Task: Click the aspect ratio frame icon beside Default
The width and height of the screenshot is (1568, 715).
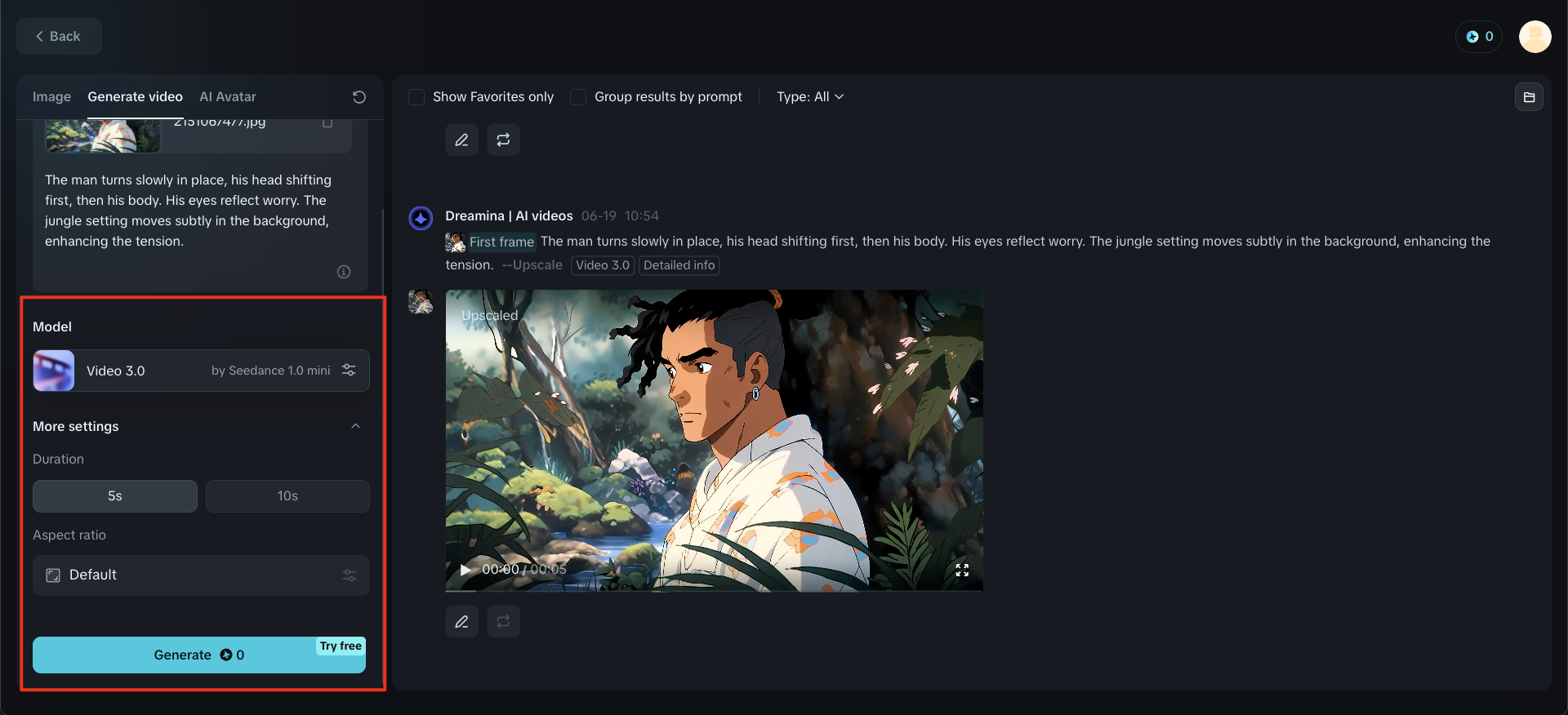Action: (53, 575)
